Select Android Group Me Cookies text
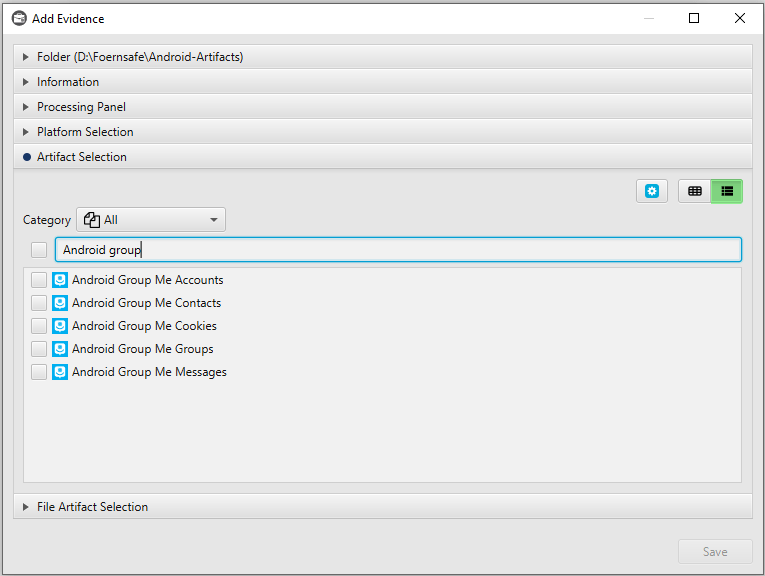The width and height of the screenshot is (765, 576). click(x=144, y=326)
